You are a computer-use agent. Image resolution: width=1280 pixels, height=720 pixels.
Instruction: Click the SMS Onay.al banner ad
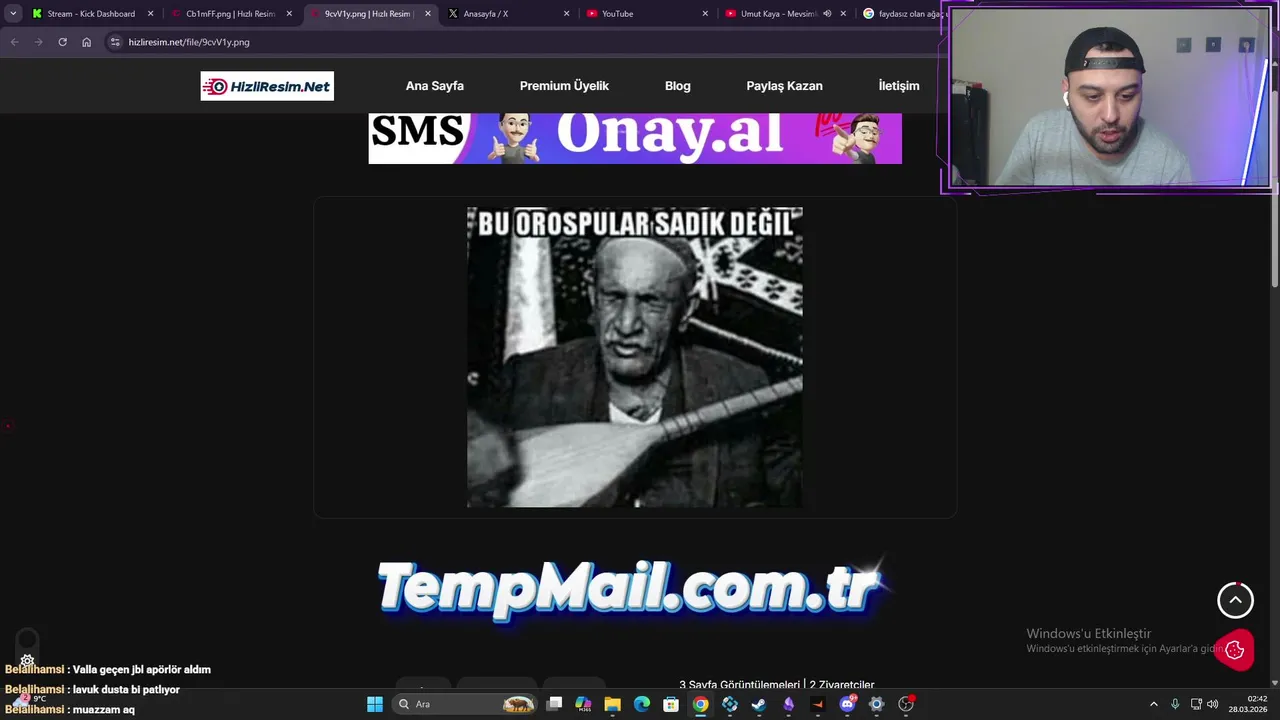(635, 138)
